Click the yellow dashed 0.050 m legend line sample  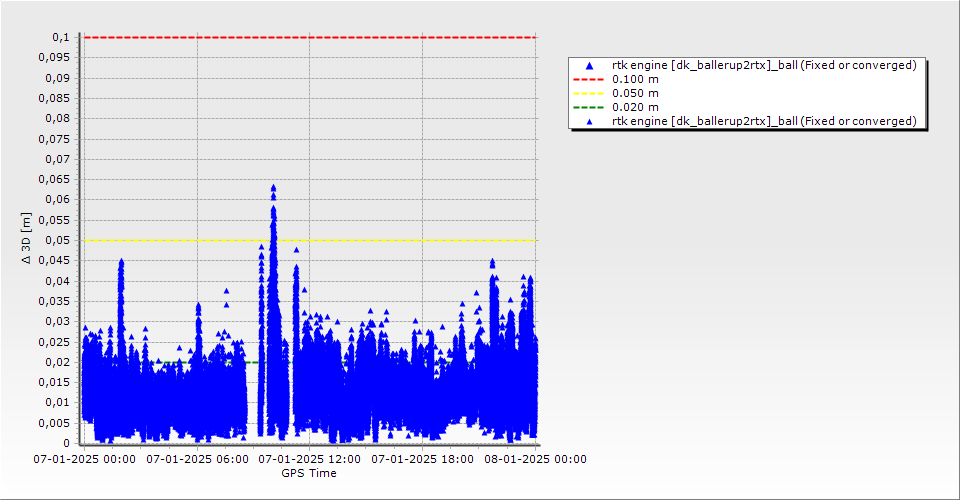588,93
